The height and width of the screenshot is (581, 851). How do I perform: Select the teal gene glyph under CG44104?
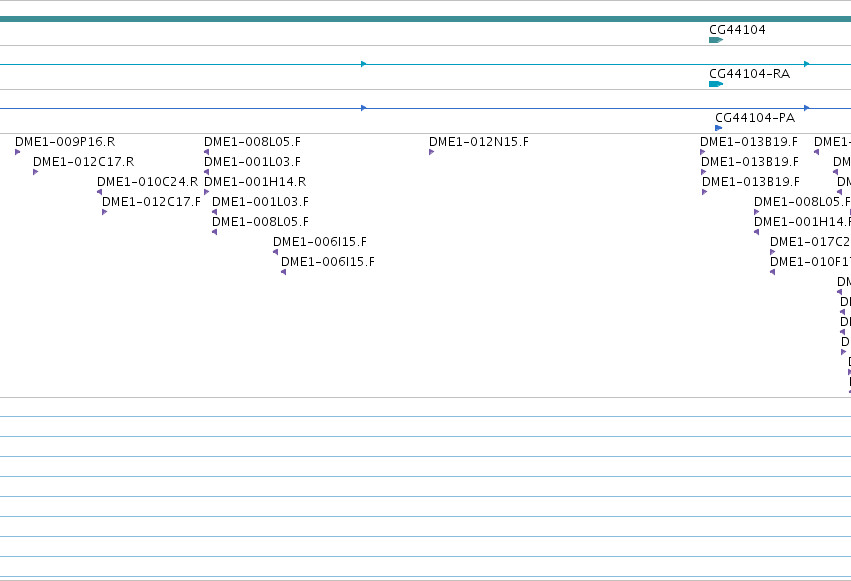716,40
